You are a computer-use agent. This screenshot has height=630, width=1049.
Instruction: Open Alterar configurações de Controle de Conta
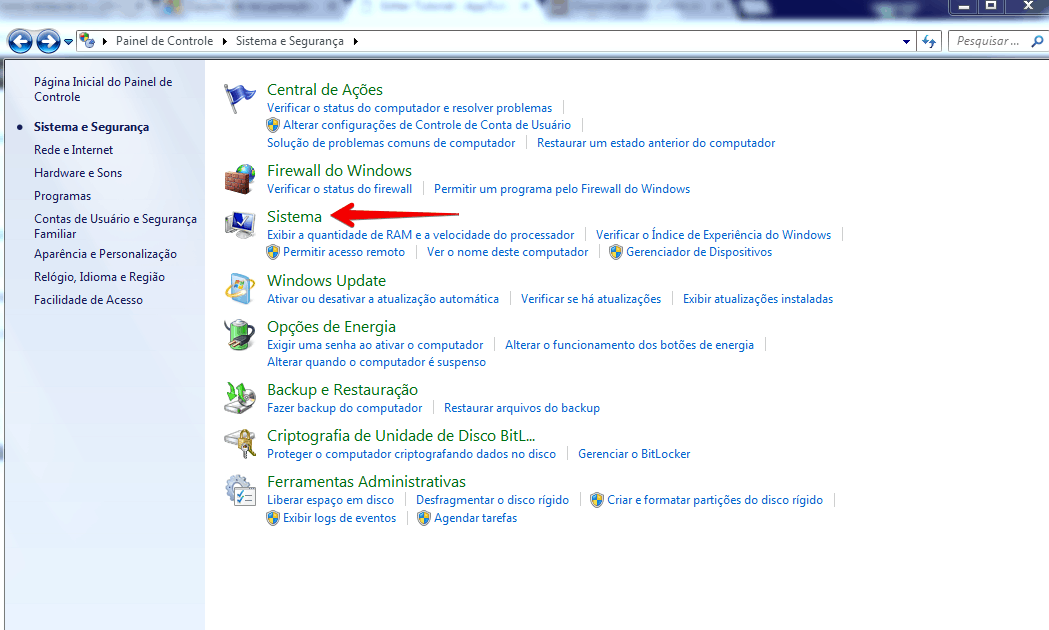[427, 125]
